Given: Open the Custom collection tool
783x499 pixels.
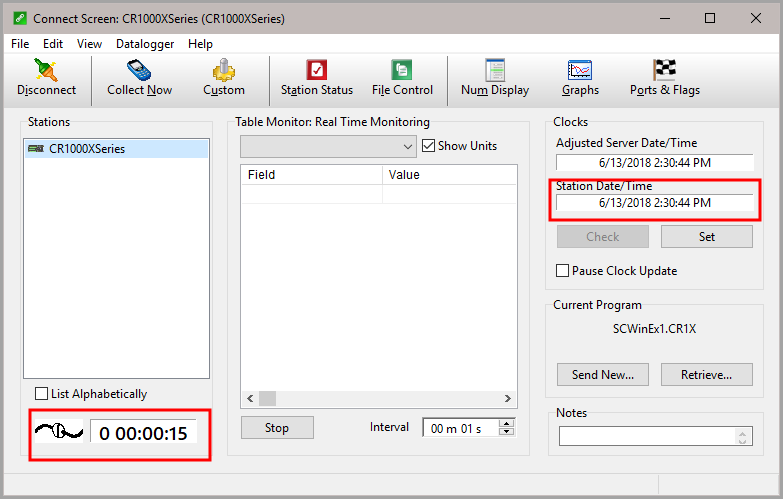Looking at the screenshot, I should pos(224,78).
